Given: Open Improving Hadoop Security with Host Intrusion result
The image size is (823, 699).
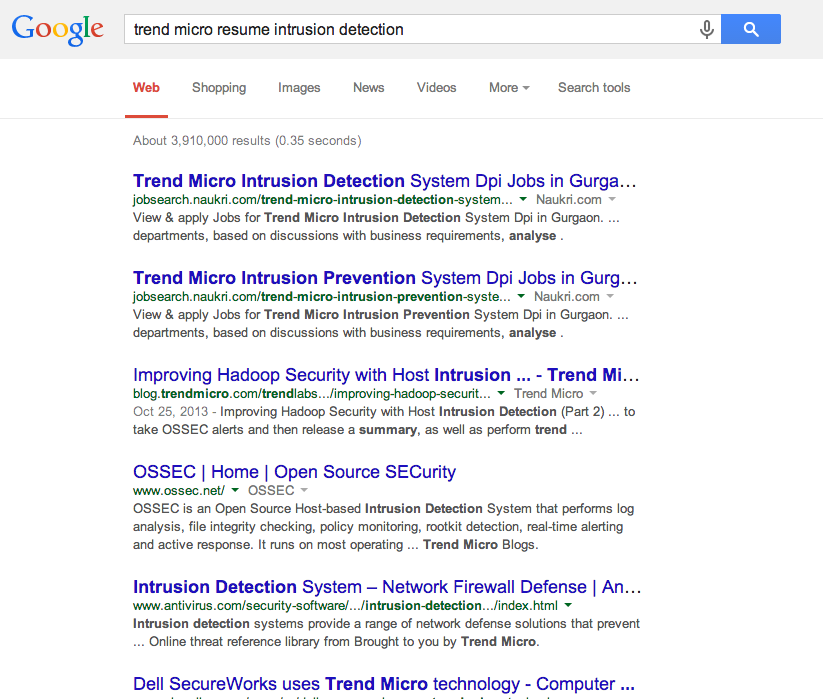Looking at the screenshot, I should (386, 375).
